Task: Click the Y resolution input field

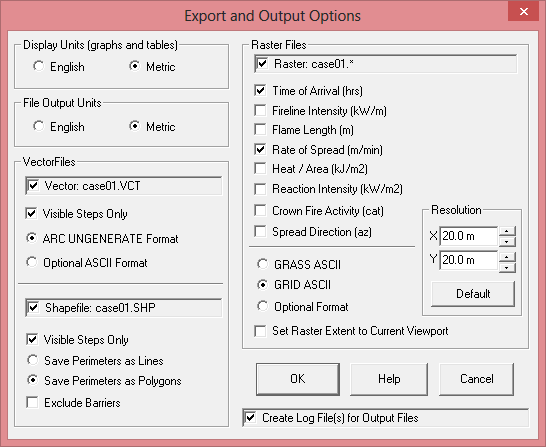Action: [x=468, y=260]
